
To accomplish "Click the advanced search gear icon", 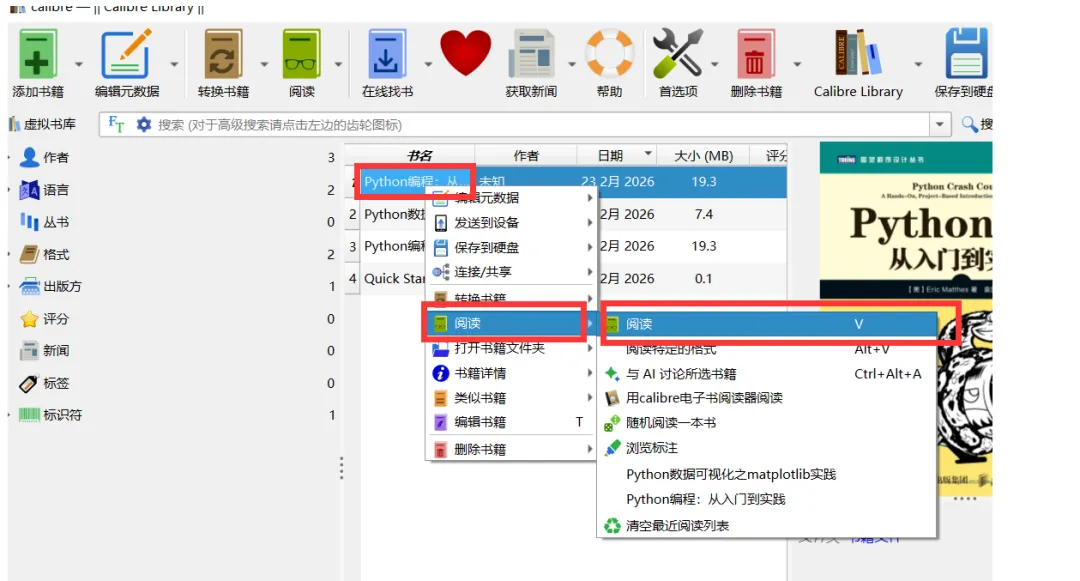I will tap(143, 125).
